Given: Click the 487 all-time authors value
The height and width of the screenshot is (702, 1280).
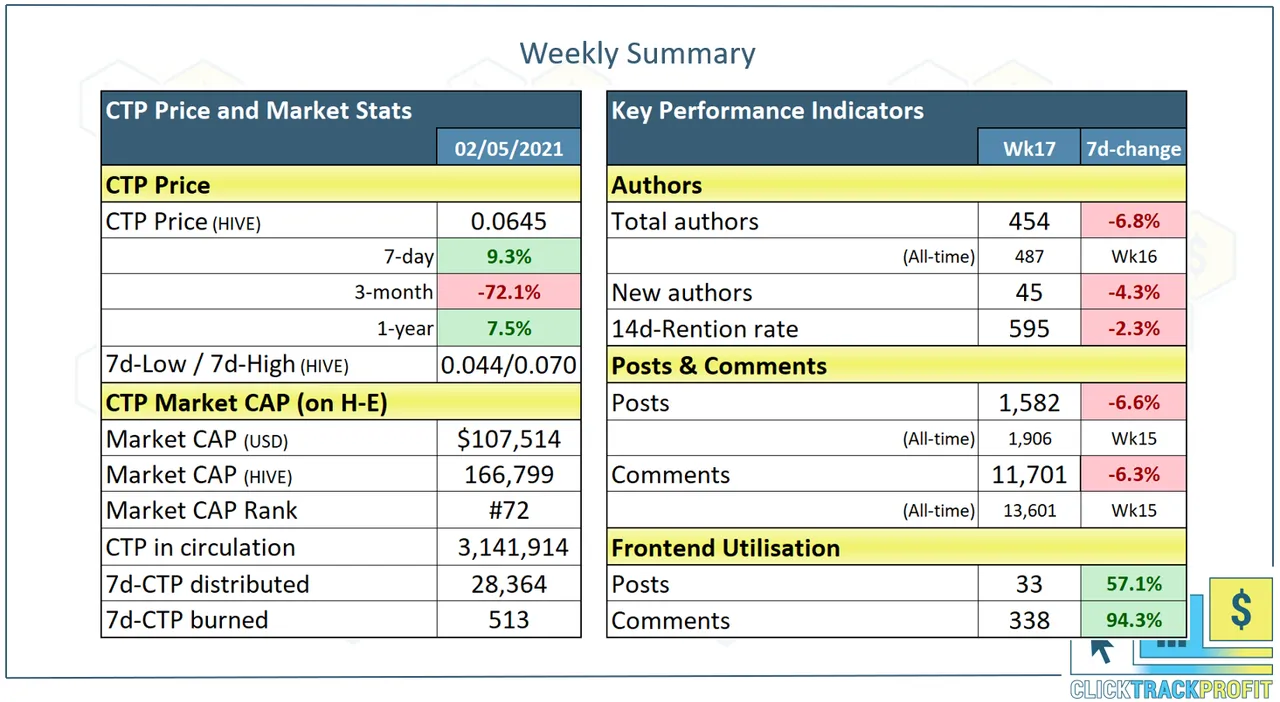Looking at the screenshot, I should [x=1029, y=257].
